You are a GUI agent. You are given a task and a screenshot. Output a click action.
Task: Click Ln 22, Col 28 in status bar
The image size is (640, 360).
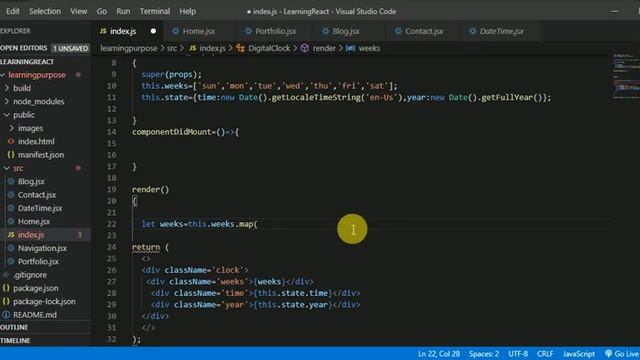[x=439, y=354]
